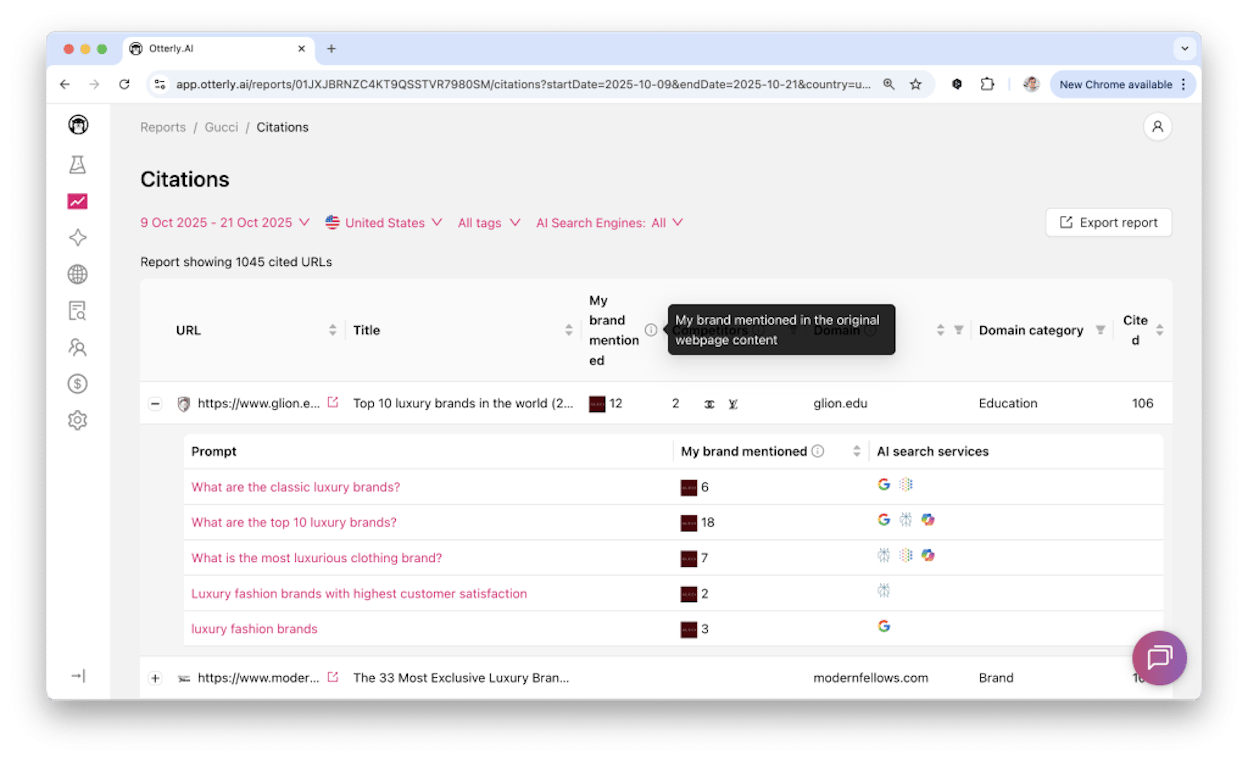Open modernfellows URL external link icon
Screen dimensions: 1248x761
coord(333,677)
